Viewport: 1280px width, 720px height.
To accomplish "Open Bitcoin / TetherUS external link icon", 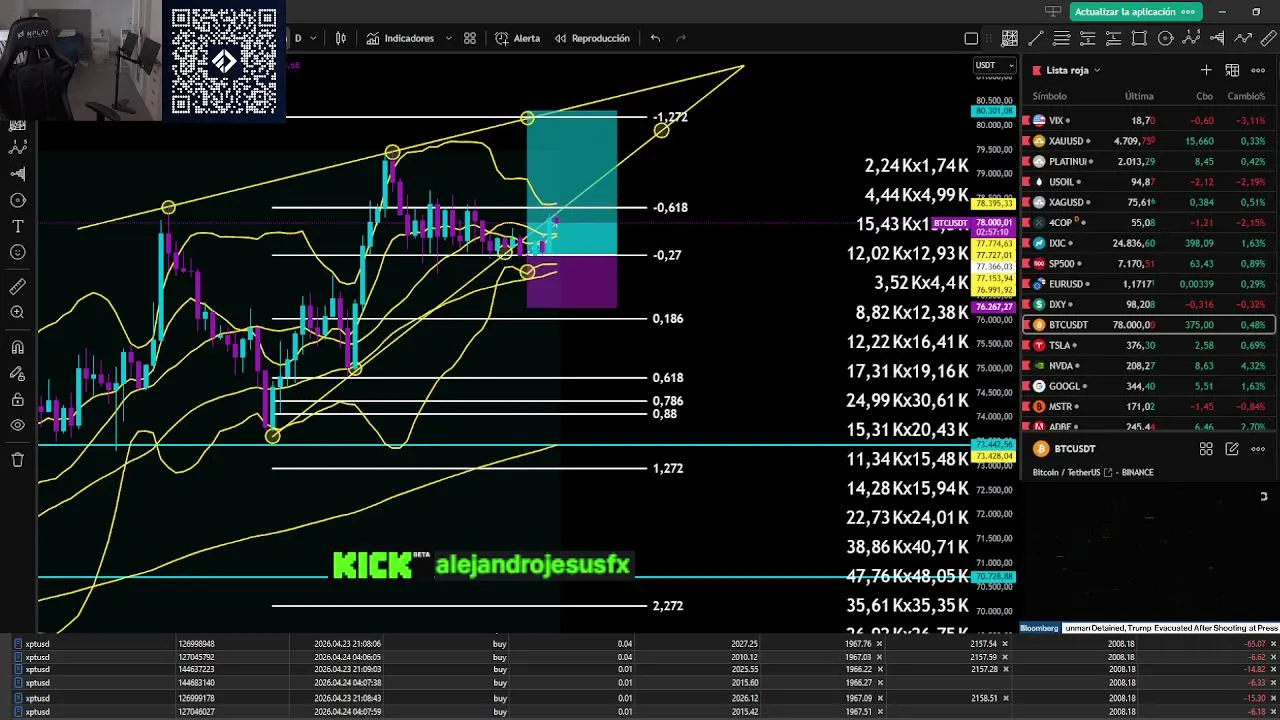I will pos(1107,472).
